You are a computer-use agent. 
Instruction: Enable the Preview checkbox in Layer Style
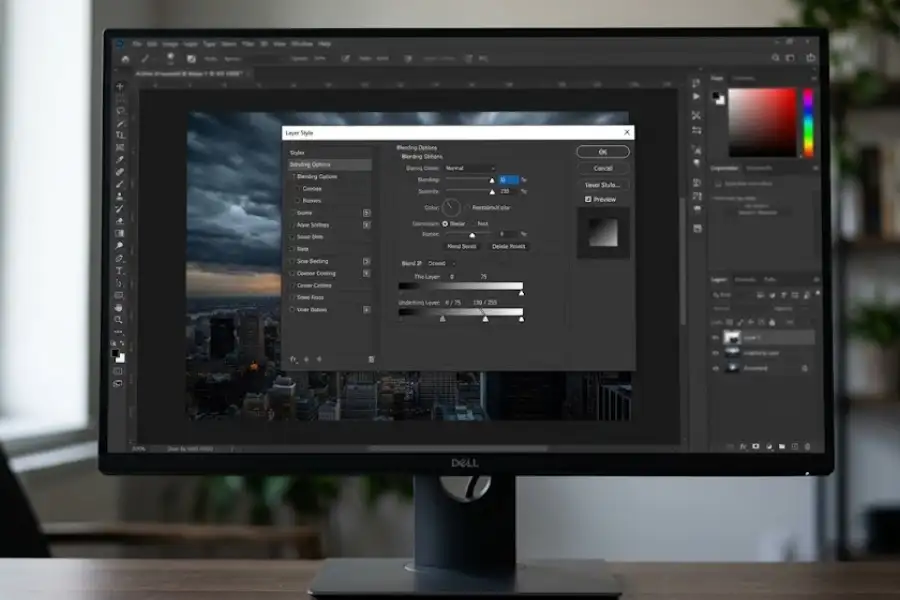587,199
